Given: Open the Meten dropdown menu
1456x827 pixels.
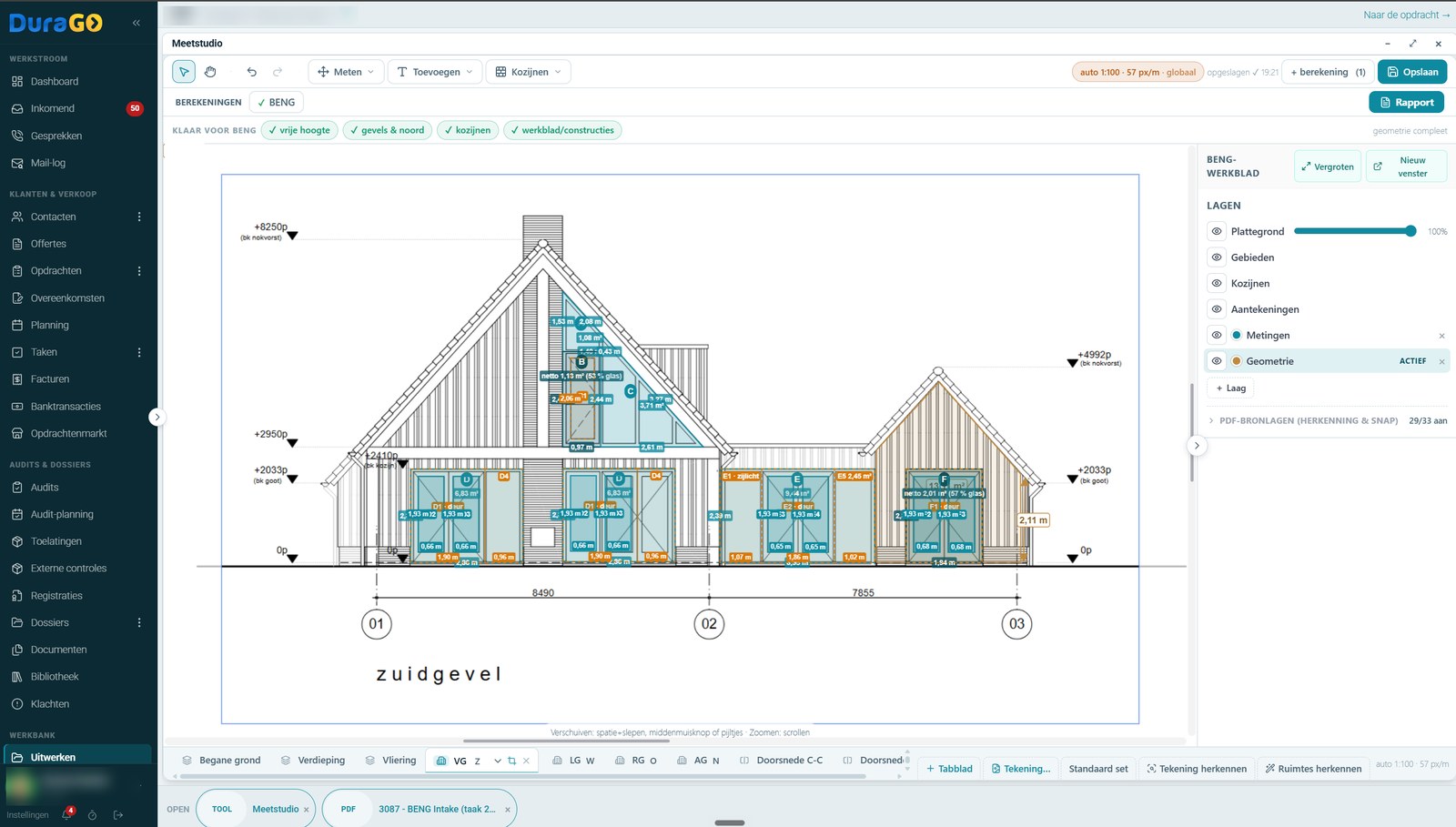Looking at the screenshot, I should [346, 72].
